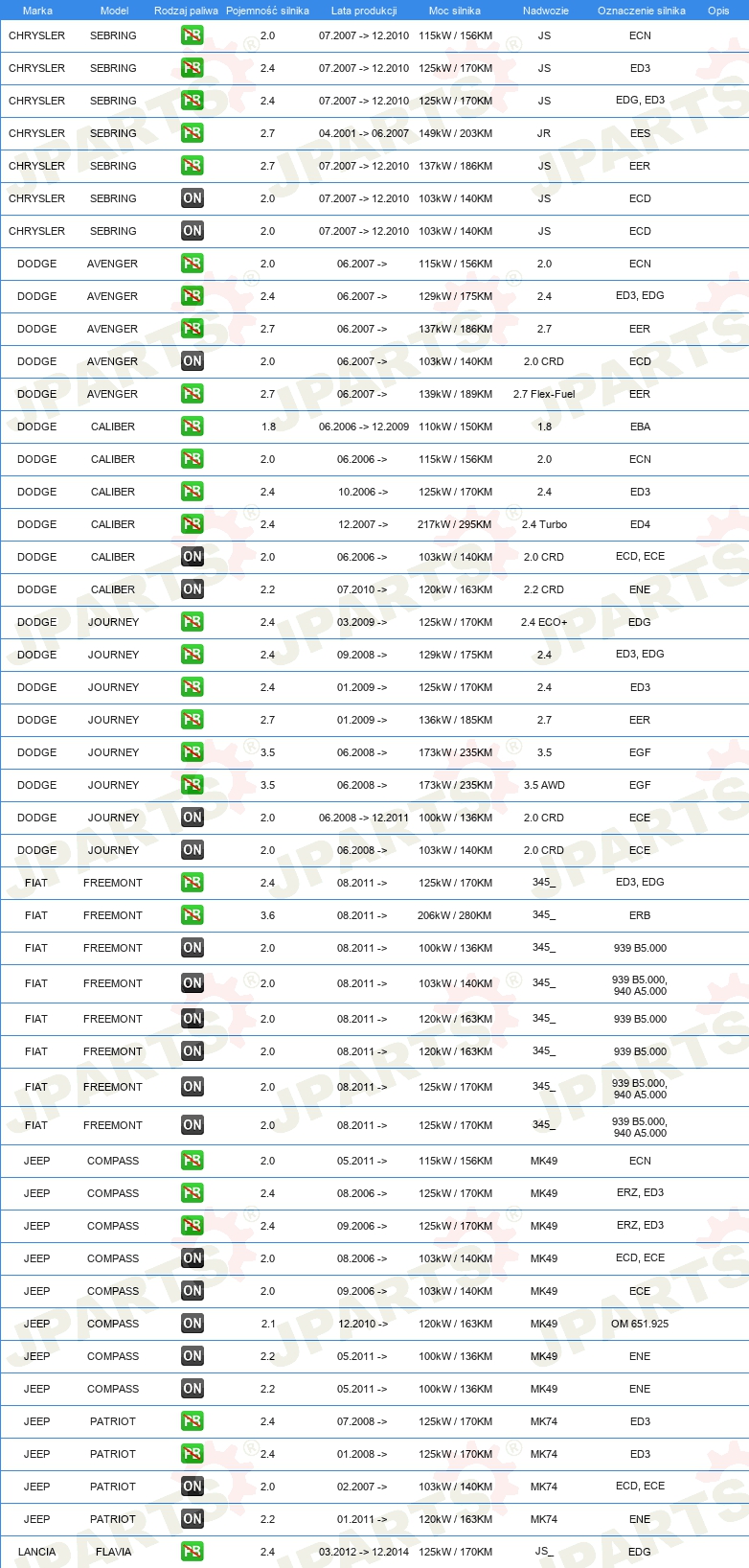Click petrol icon in Sebring EES 149kW row
Viewport: 749px width, 1568px height.
pyautogui.click(x=193, y=133)
